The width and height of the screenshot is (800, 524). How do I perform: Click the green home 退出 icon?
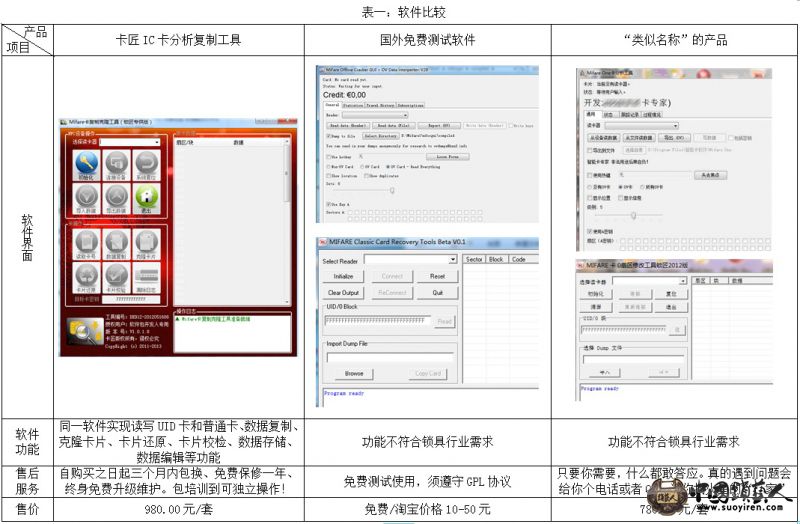tap(146, 198)
